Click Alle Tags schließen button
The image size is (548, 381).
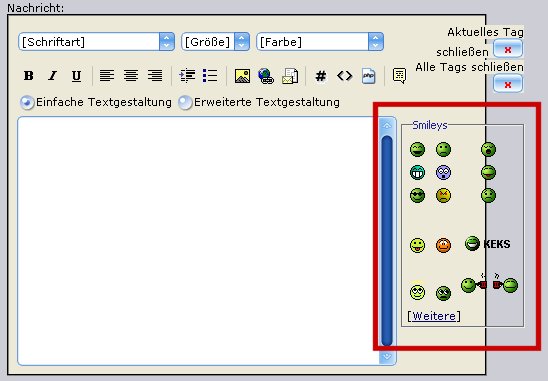508,84
